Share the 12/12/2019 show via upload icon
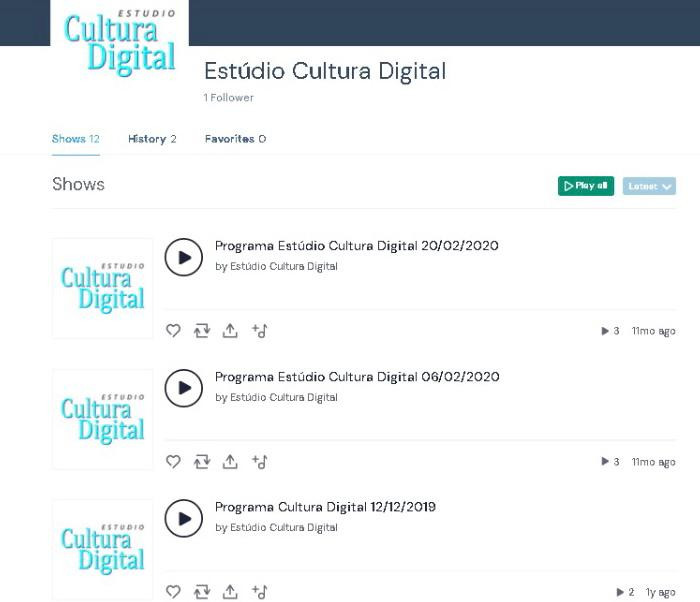The width and height of the screenshot is (700, 602). pos(230,592)
